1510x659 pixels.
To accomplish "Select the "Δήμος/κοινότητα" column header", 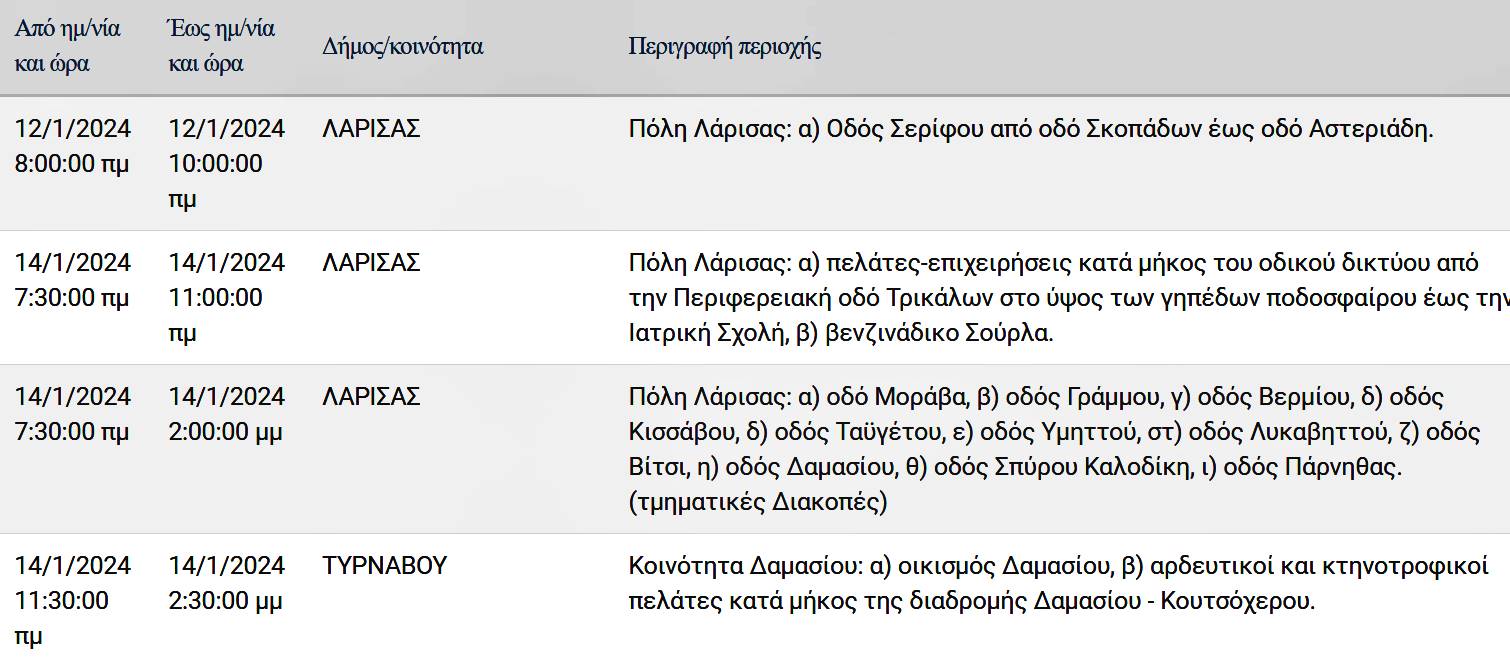I will 402,46.
